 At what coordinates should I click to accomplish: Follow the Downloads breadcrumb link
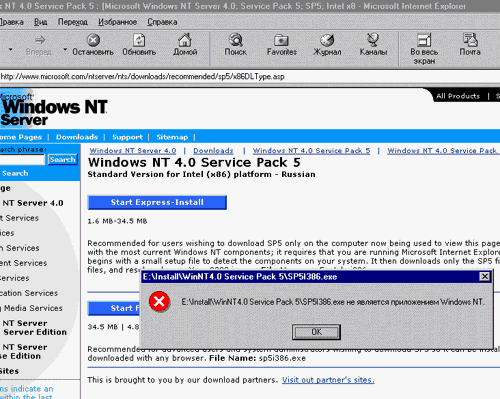click(213, 151)
